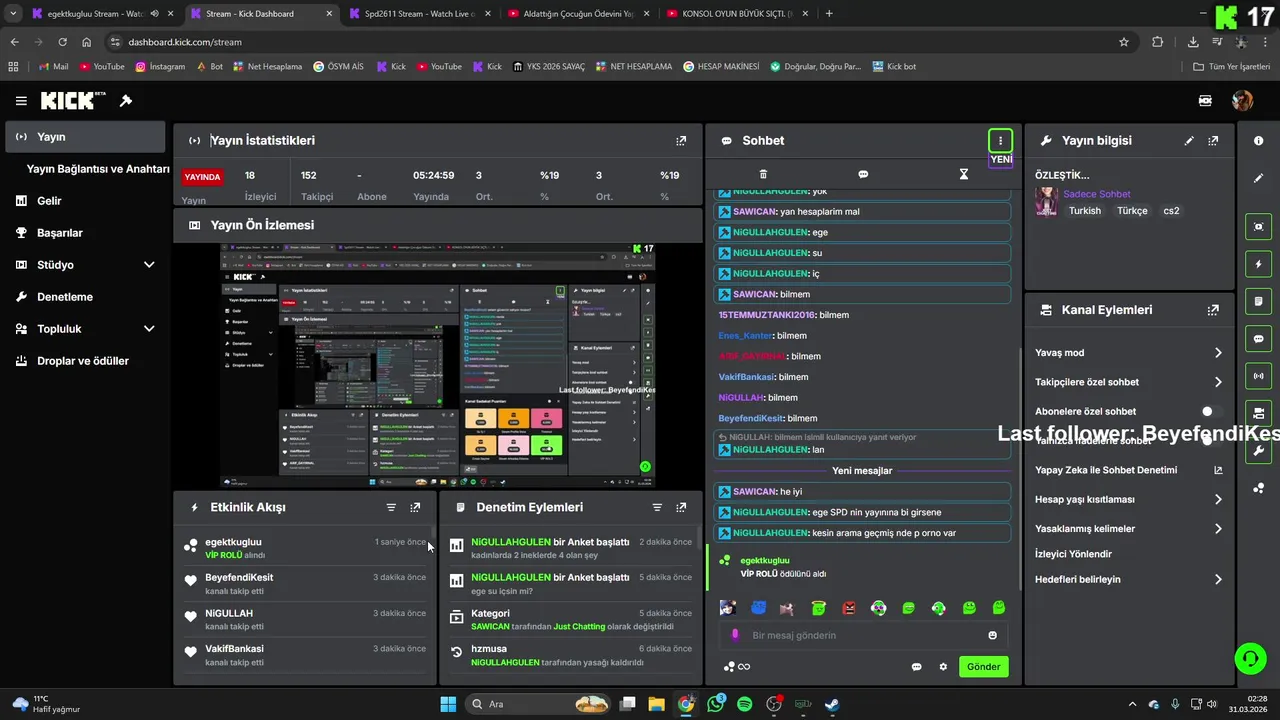
Task: Open the YKS 2026 SAYAÇ bookmark
Action: click(x=547, y=67)
